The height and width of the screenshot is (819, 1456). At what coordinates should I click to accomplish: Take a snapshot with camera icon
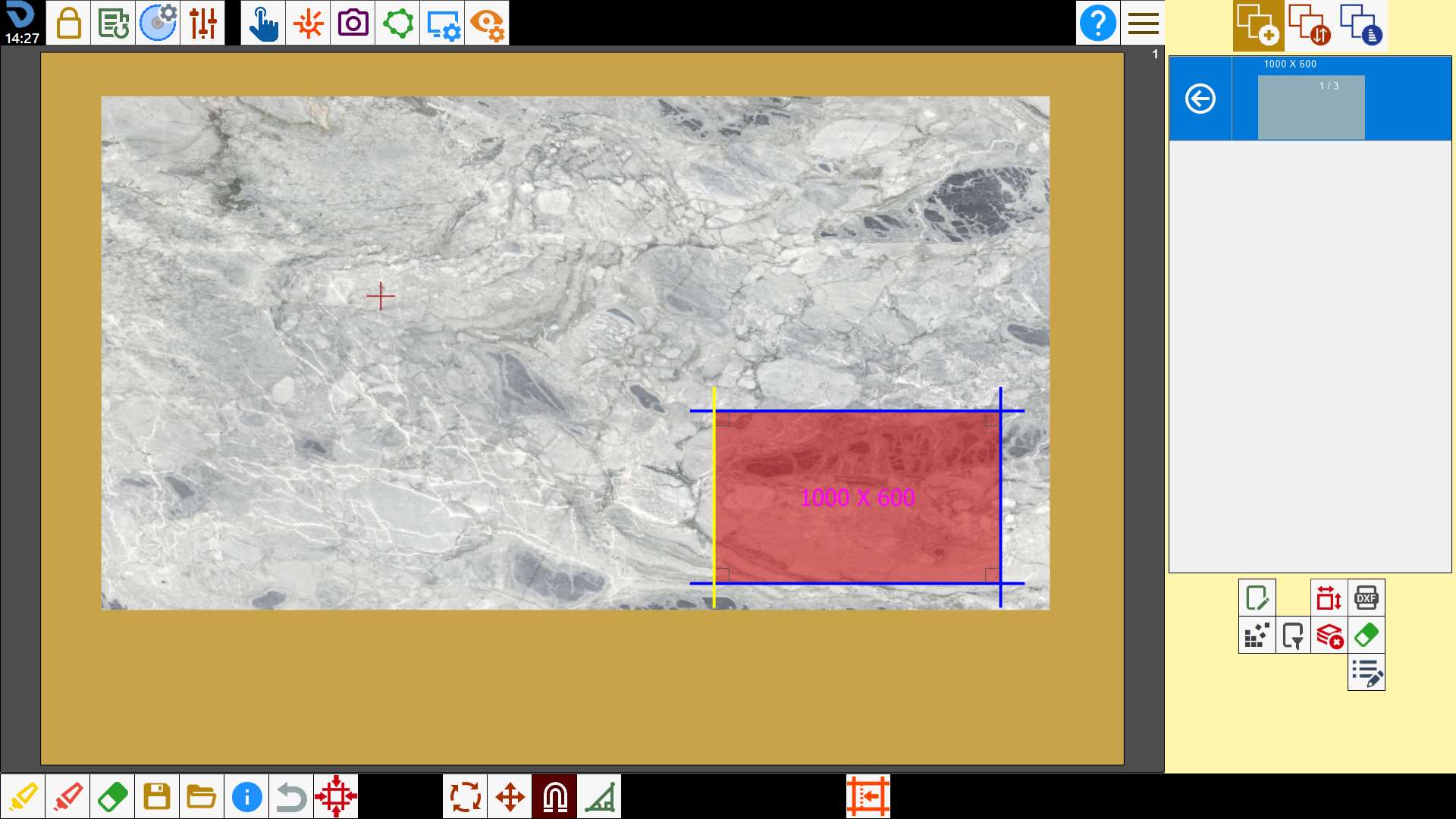353,23
